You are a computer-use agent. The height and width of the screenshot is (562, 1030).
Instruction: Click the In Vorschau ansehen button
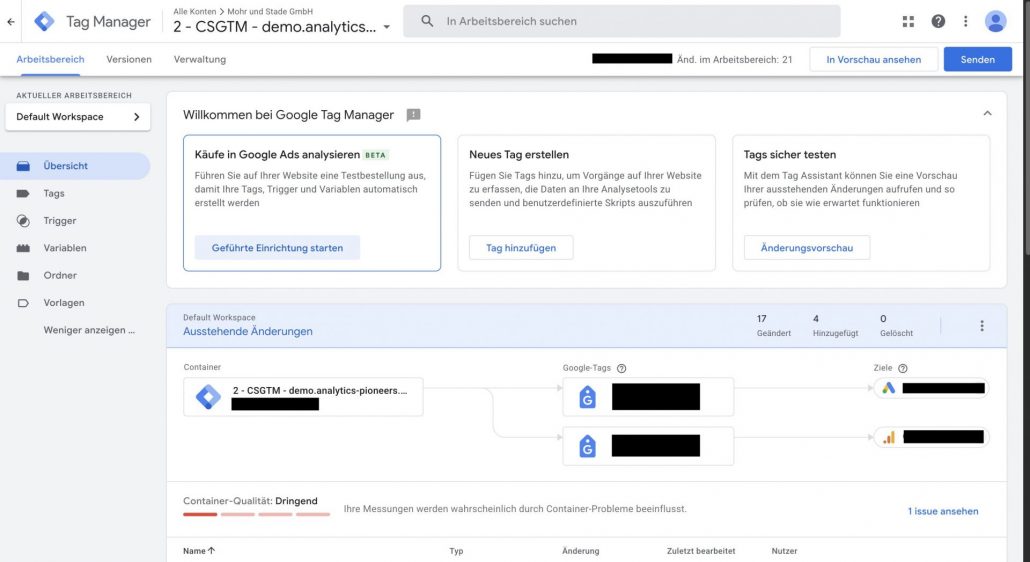click(x=874, y=59)
